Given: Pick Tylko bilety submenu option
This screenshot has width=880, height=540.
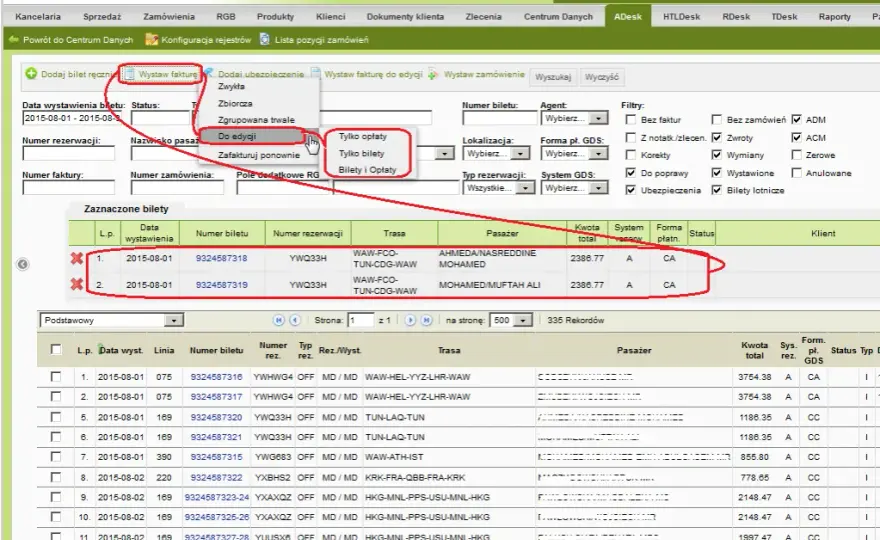Looking at the screenshot, I should [x=361, y=153].
